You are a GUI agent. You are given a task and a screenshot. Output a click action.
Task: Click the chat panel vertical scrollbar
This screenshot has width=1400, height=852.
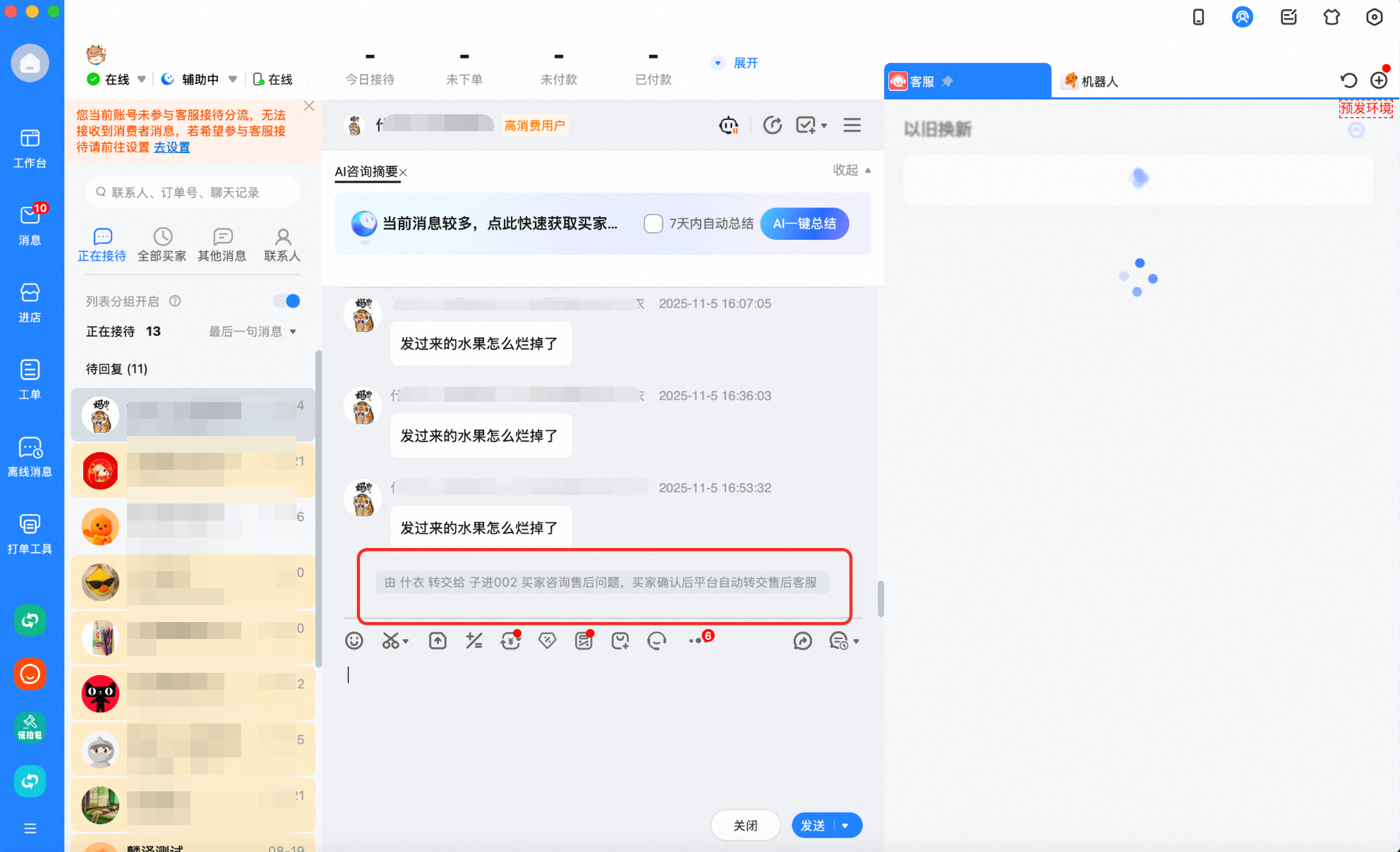pyautogui.click(x=880, y=599)
